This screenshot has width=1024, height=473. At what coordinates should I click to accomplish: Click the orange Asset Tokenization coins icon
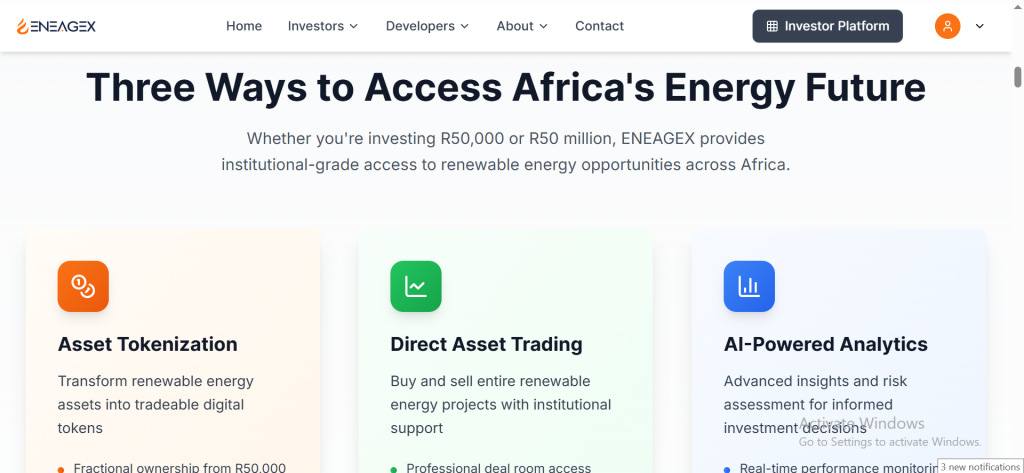(x=83, y=286)
